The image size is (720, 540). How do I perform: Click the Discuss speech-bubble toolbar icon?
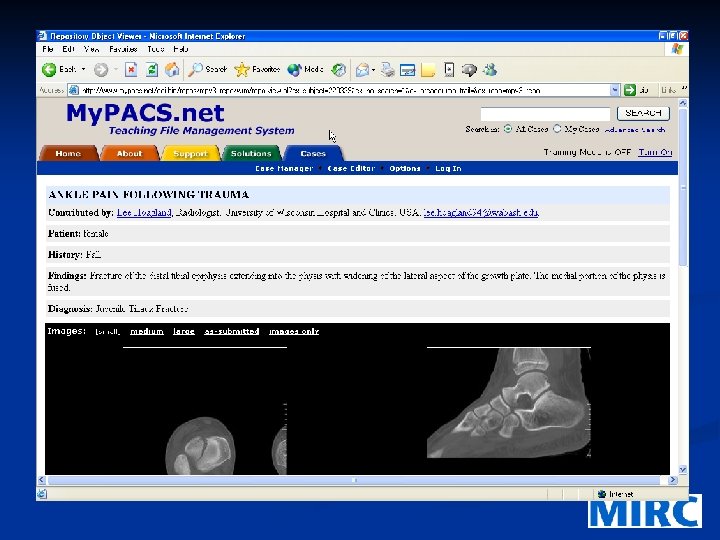click(x=469, y=70)
